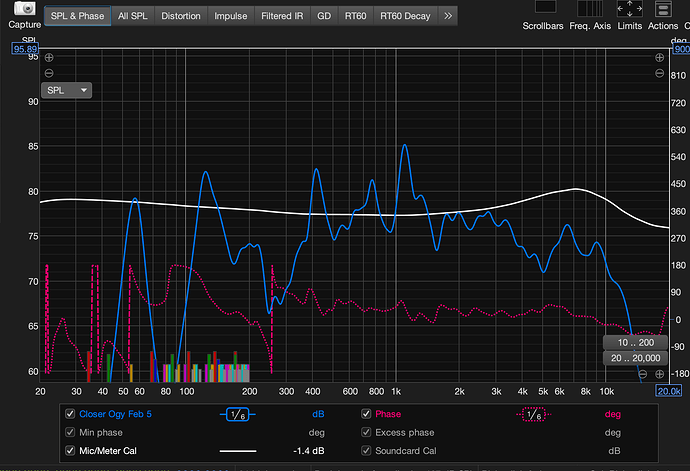Set the frequency range to 10 .. 200
Screen dimensions: 690x471
(635, 342)
